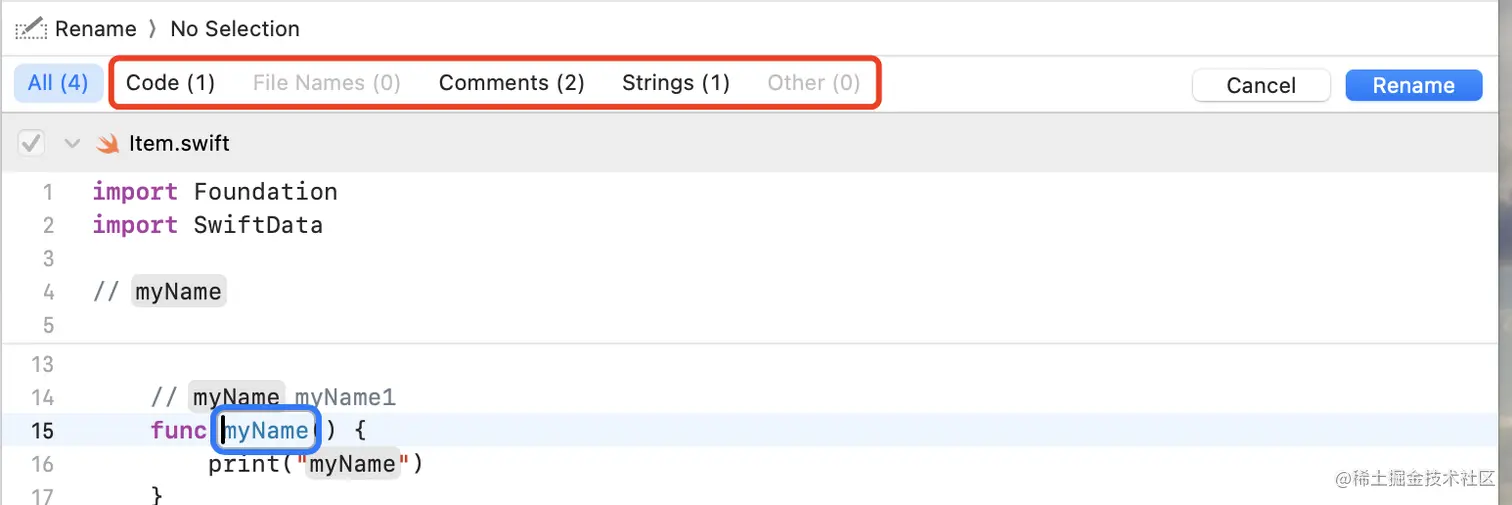Open the File Names (0) tab
Screen dimensions: 1512x505
(x=327, y=83)
